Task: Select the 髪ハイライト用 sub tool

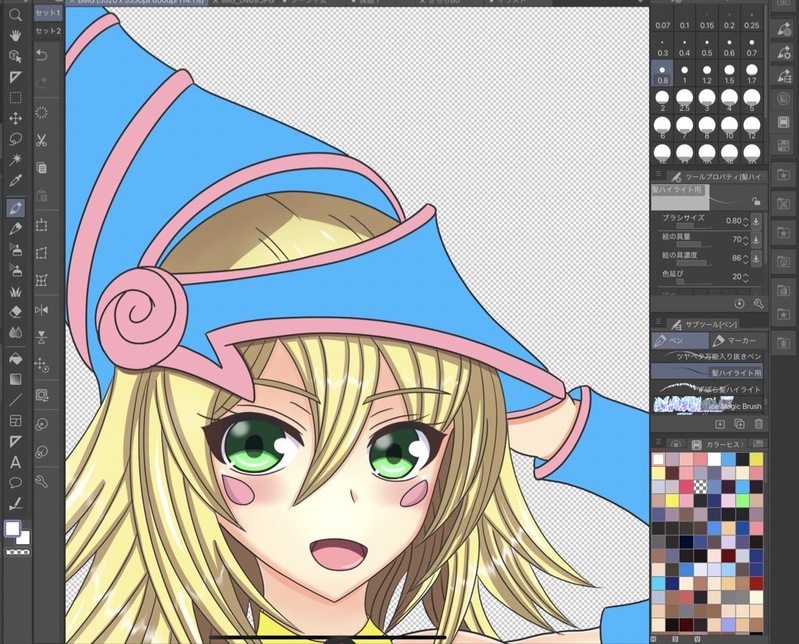Action: point(707,372)
